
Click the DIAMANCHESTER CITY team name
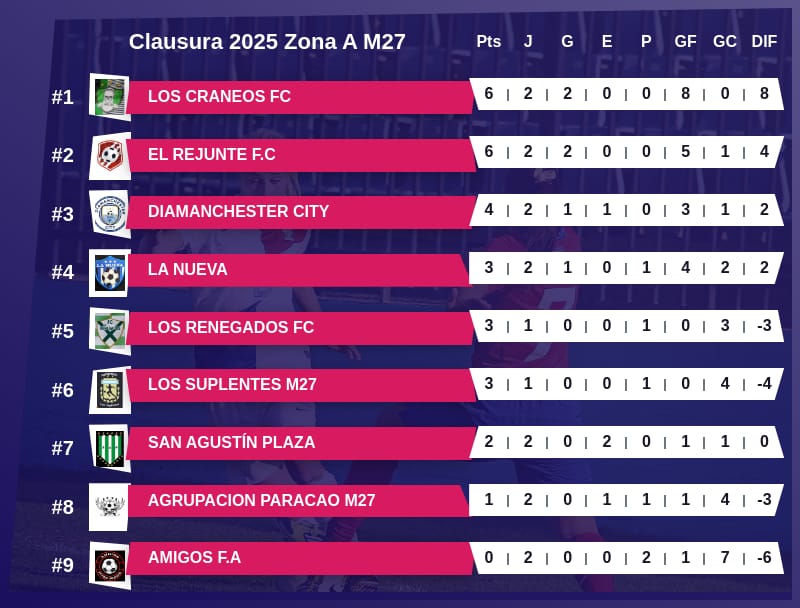point(238,212)
